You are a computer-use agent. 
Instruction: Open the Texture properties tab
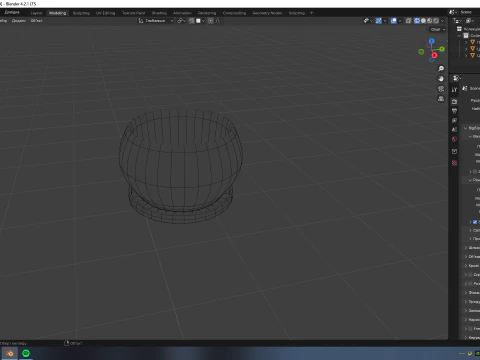click(x=454, y=163)
